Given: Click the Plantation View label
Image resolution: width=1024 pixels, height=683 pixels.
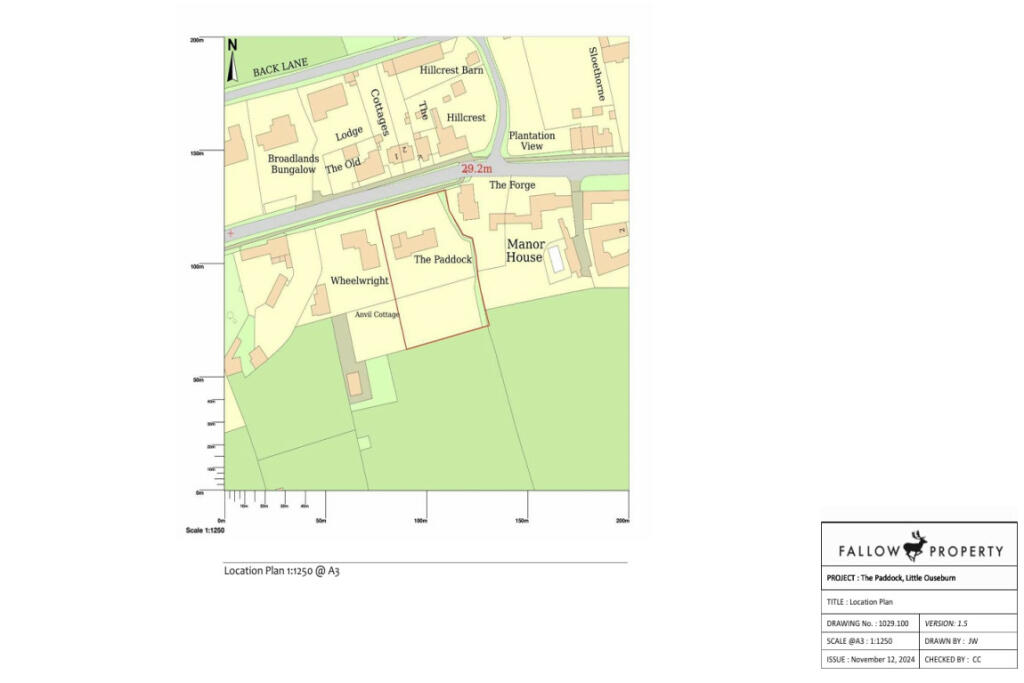Looking at the screenshot, I should [x=531, y=140].
